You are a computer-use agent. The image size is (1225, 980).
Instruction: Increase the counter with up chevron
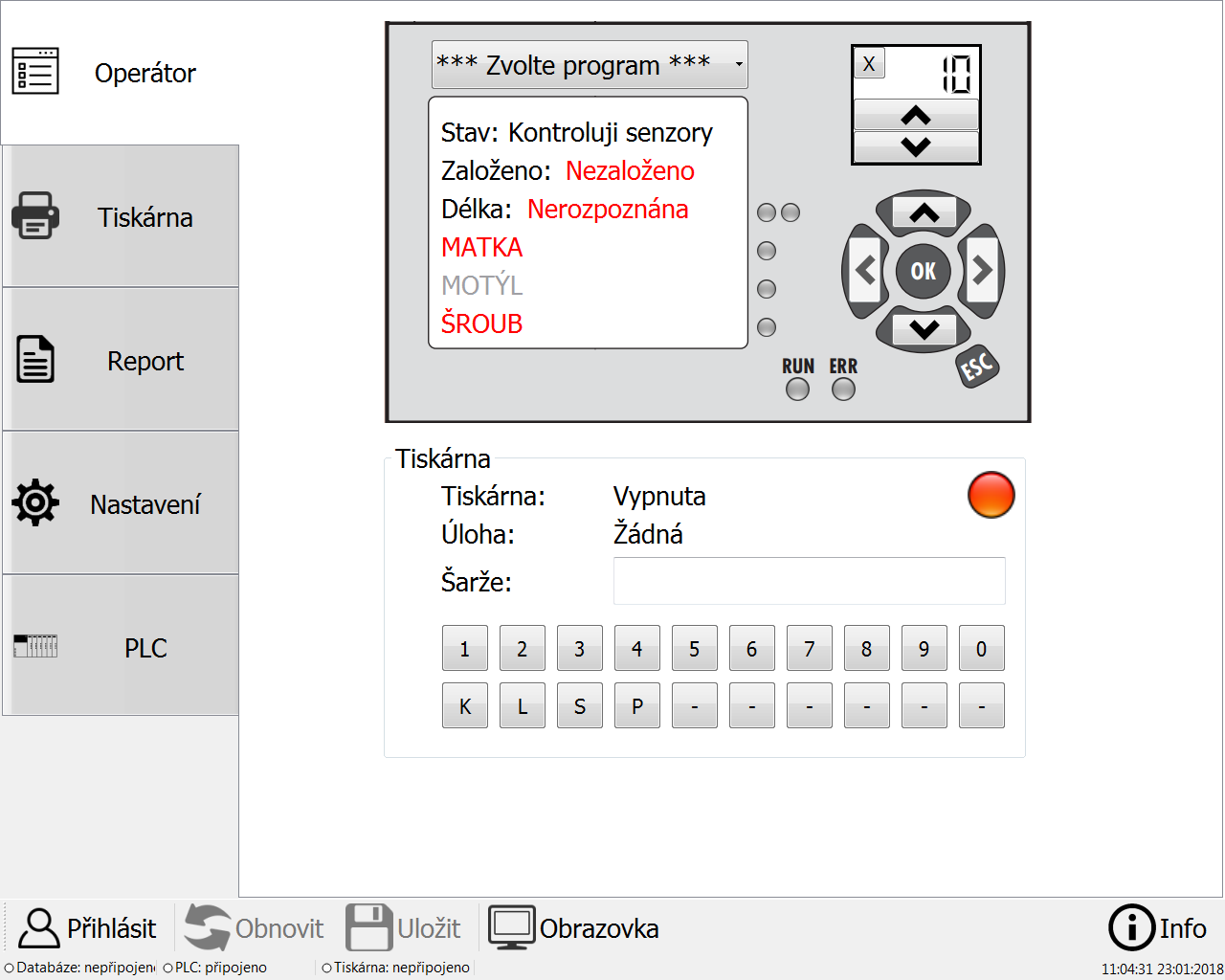916,116
